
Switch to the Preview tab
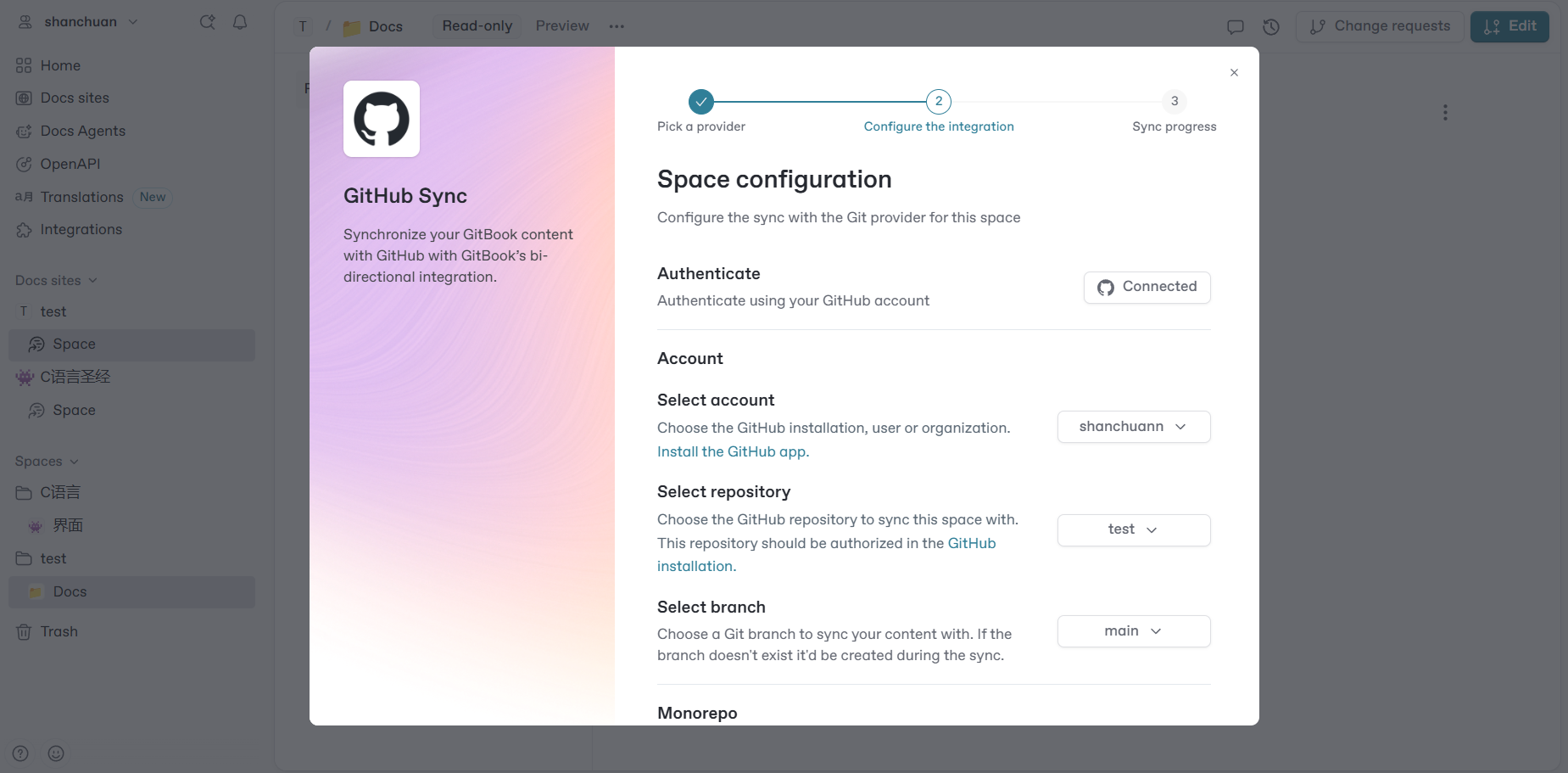pos(562,26)
